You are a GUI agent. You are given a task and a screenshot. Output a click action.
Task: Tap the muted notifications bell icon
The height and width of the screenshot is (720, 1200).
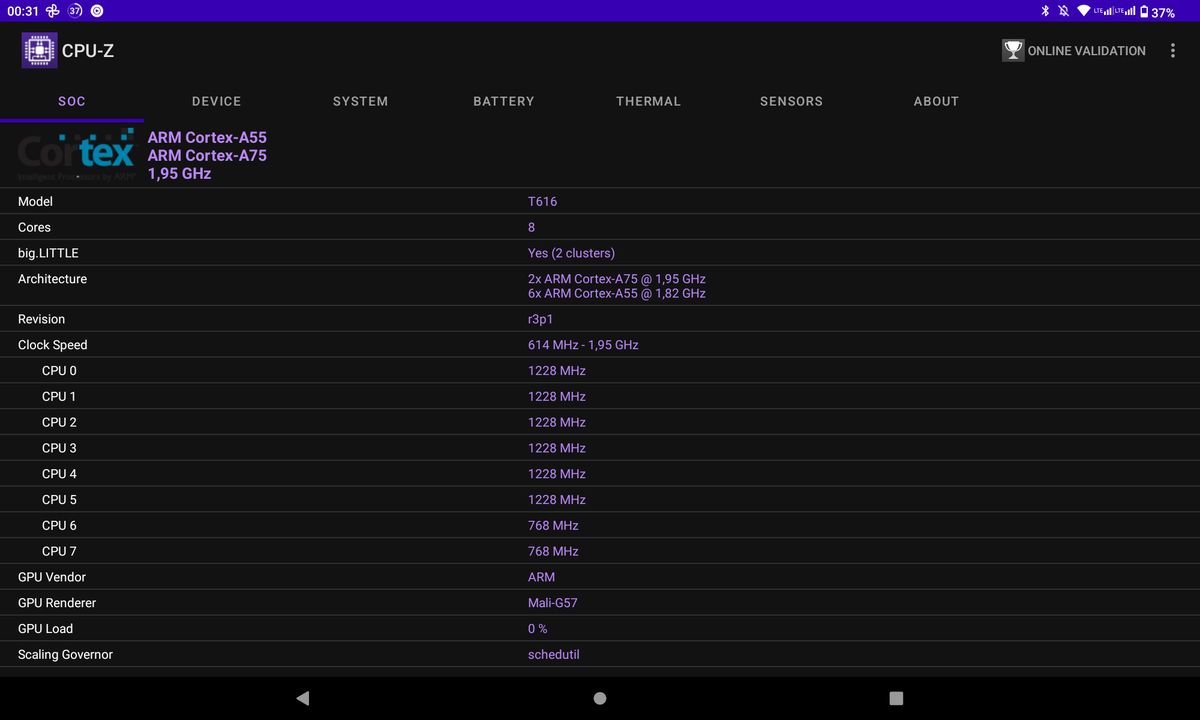click(1064, 11)
